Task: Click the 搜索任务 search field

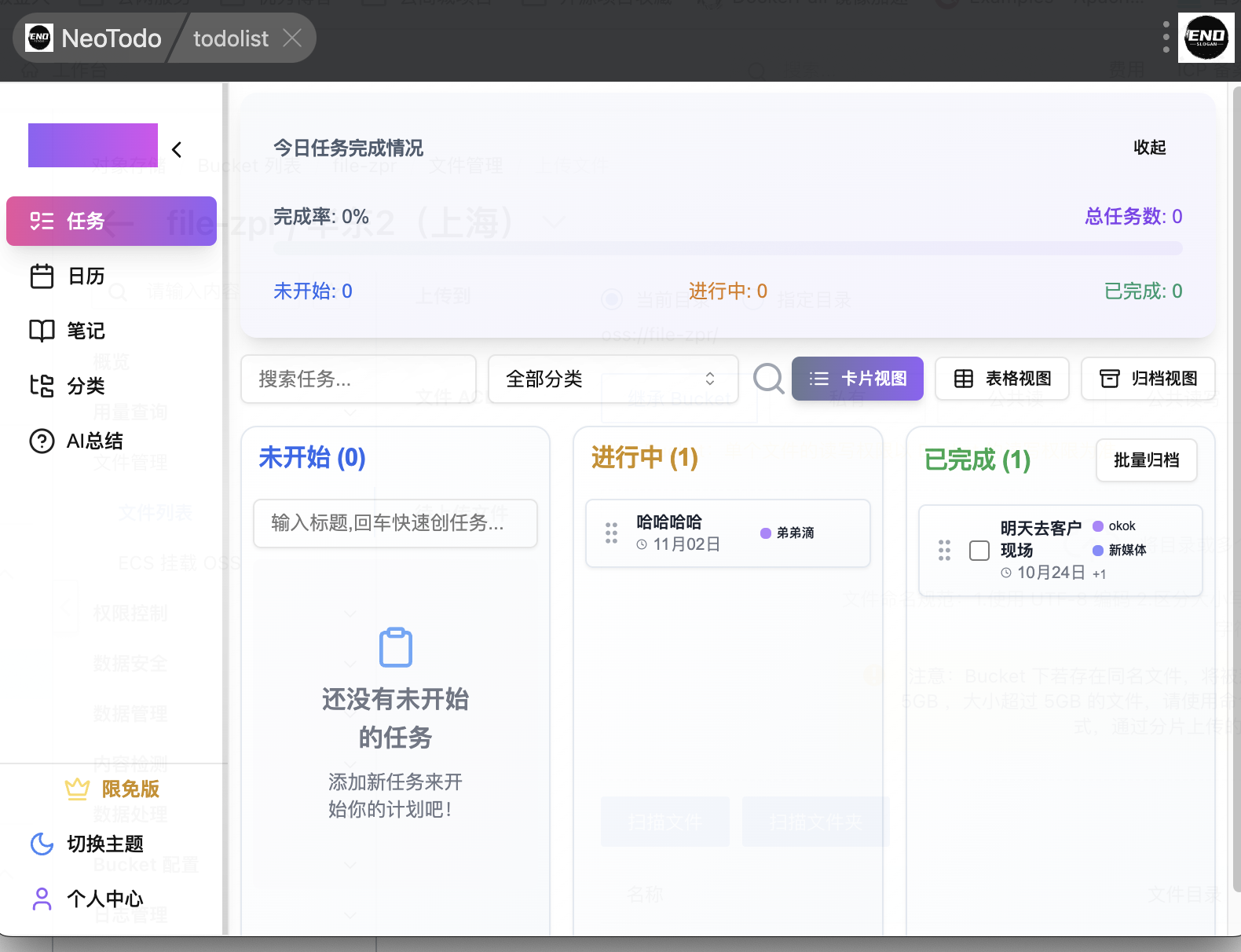Action: tap(358, 379)
